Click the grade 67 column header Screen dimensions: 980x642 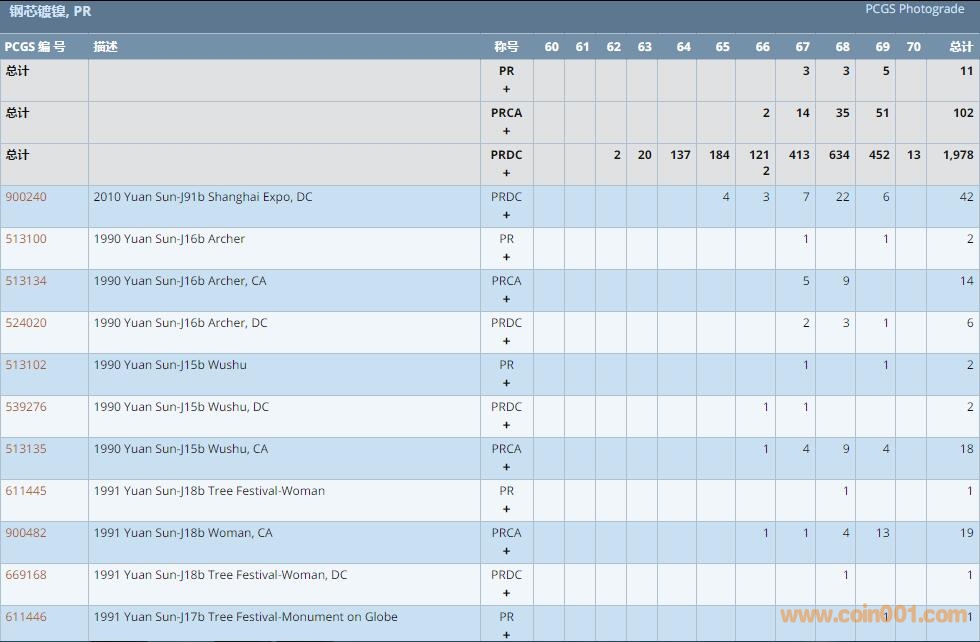pyautogui.click(x=802, y=47)
